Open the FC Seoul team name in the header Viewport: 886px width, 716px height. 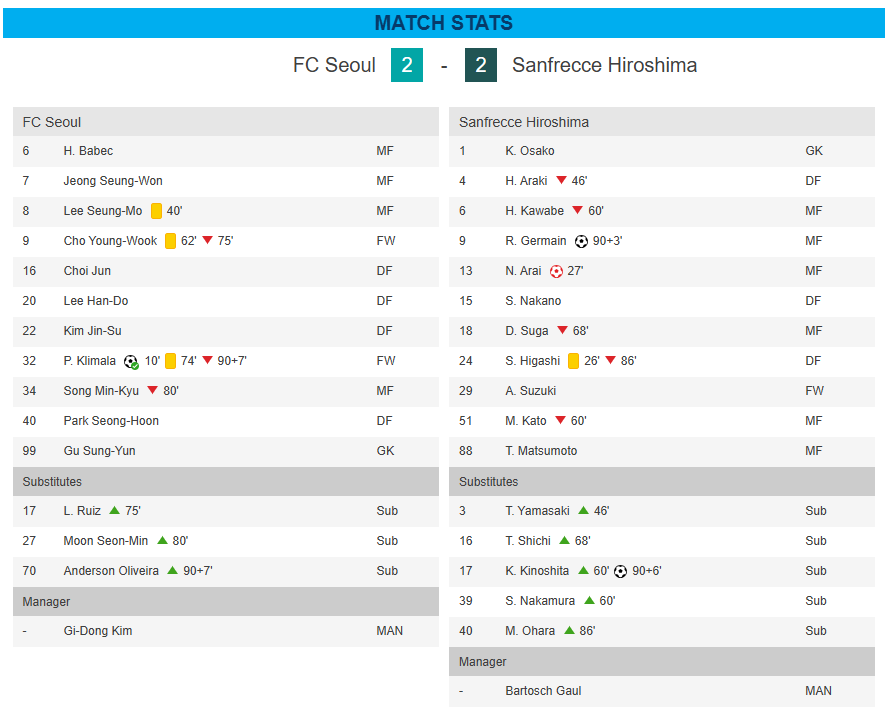click(334, 66)
